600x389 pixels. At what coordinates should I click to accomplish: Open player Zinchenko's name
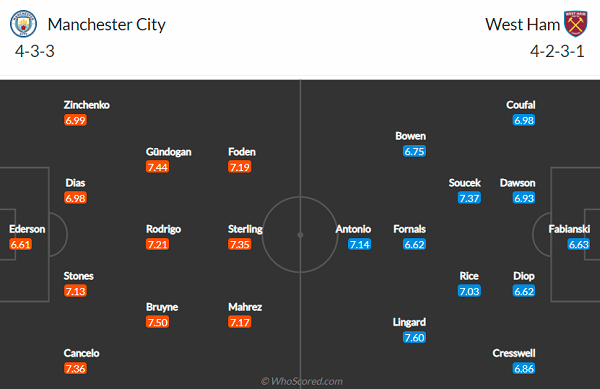86,105
